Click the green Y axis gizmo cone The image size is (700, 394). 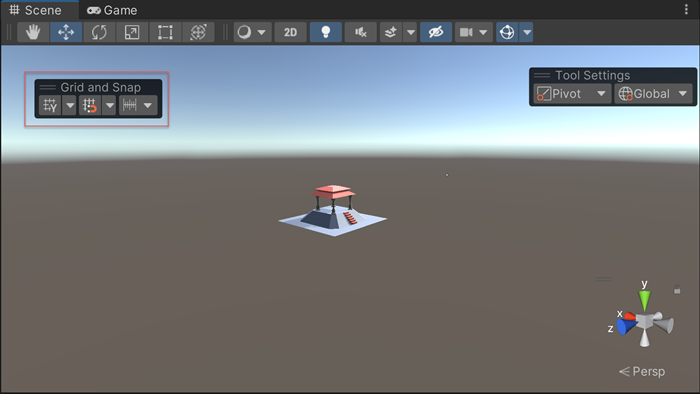pos(644,300)
